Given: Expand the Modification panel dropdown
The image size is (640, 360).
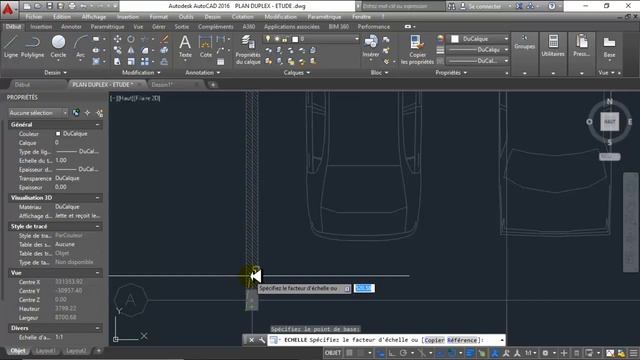Looking at the screenshot, I should point(141,73).
